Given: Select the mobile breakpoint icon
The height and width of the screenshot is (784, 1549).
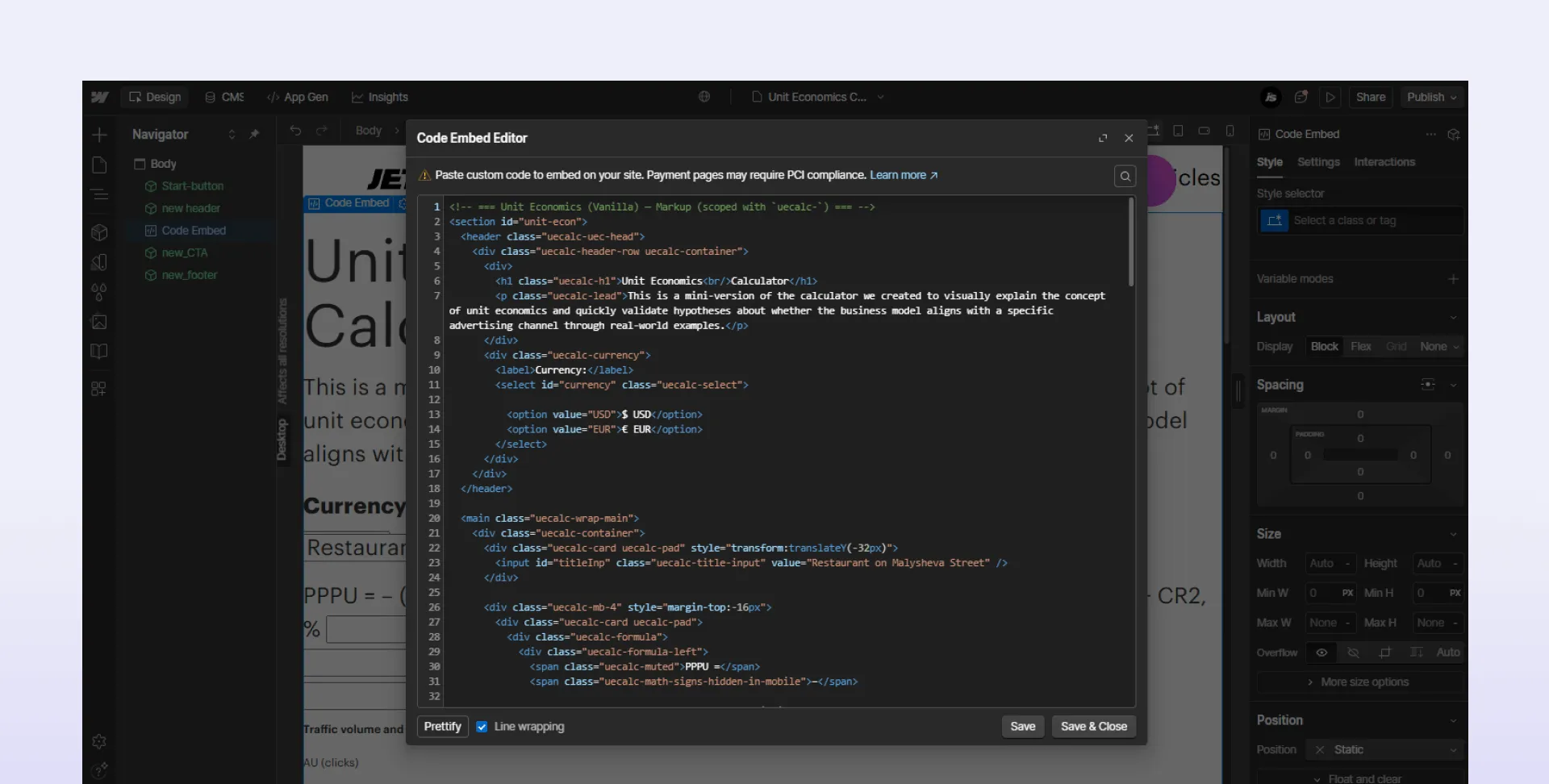Looking at the screenshot, I should pyautogui.click(x=1230, y=131).
